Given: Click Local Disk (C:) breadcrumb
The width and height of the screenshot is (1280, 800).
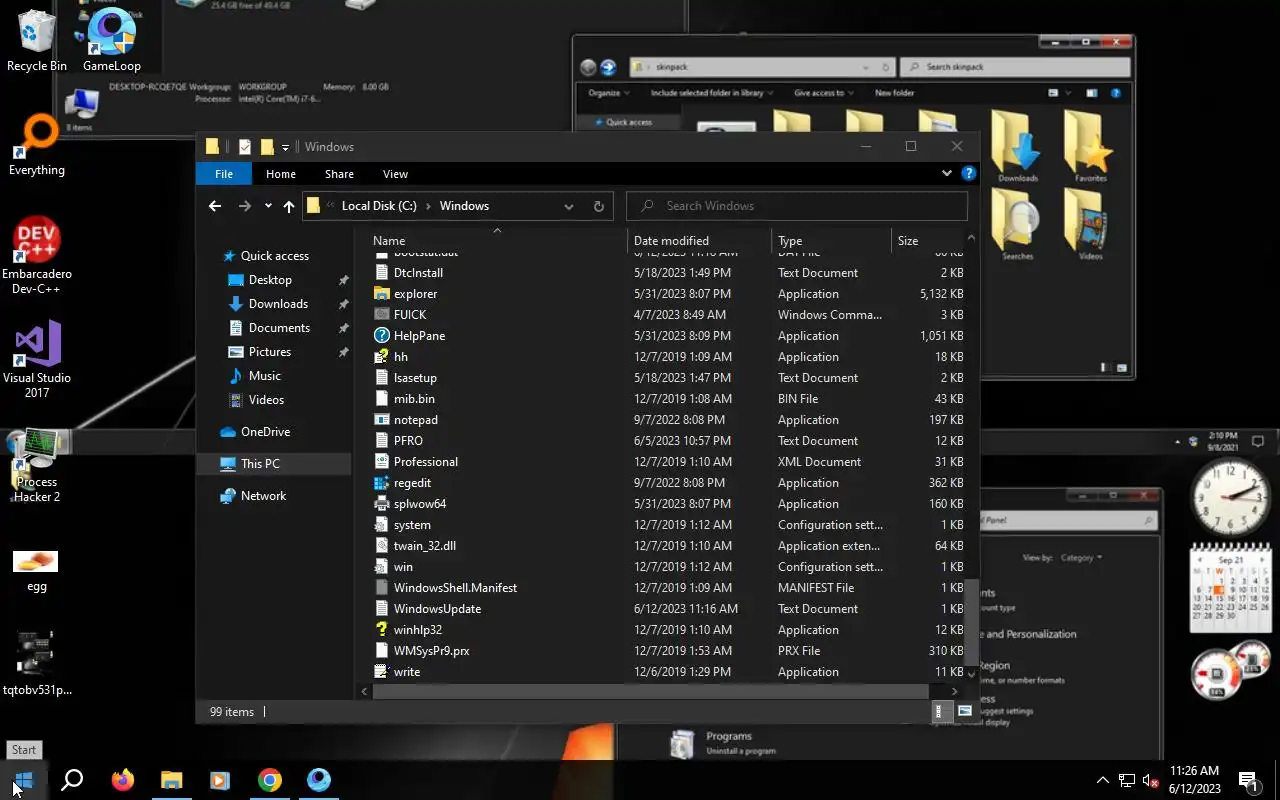Looking at the screenshot, I should point(379,206).
